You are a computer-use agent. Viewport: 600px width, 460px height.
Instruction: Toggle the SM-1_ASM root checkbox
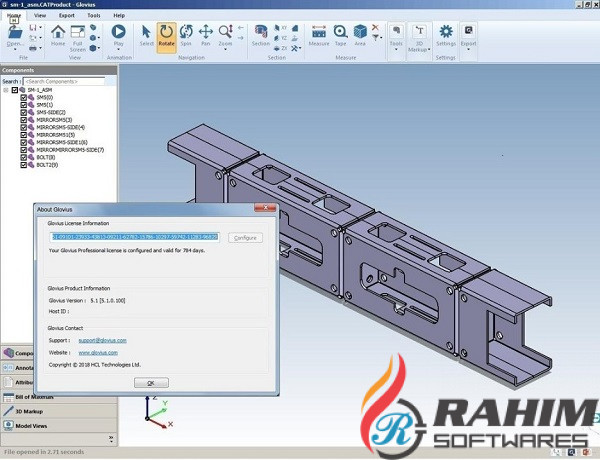pyautogui.click(x=15, y=90)
